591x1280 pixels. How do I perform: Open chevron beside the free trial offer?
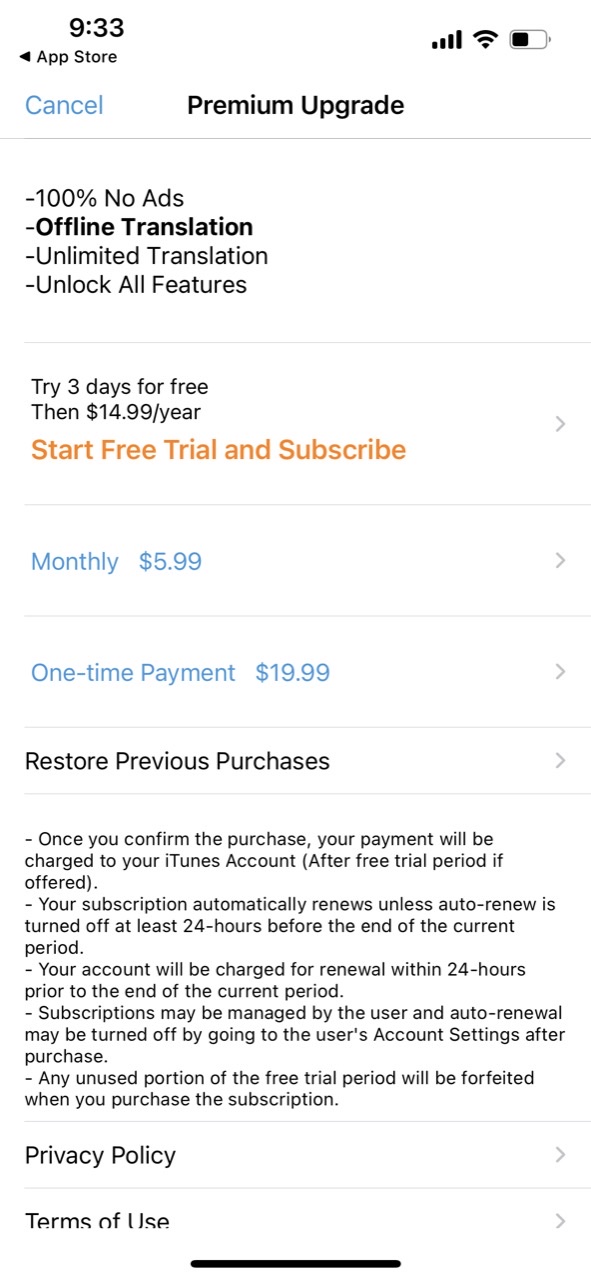pyautogui.click(x=560, y=424)
